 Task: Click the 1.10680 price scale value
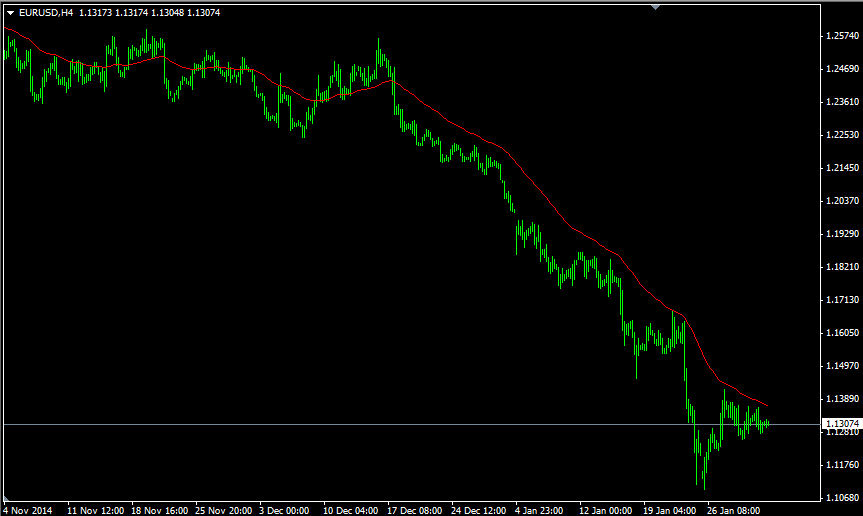(842, 498)
